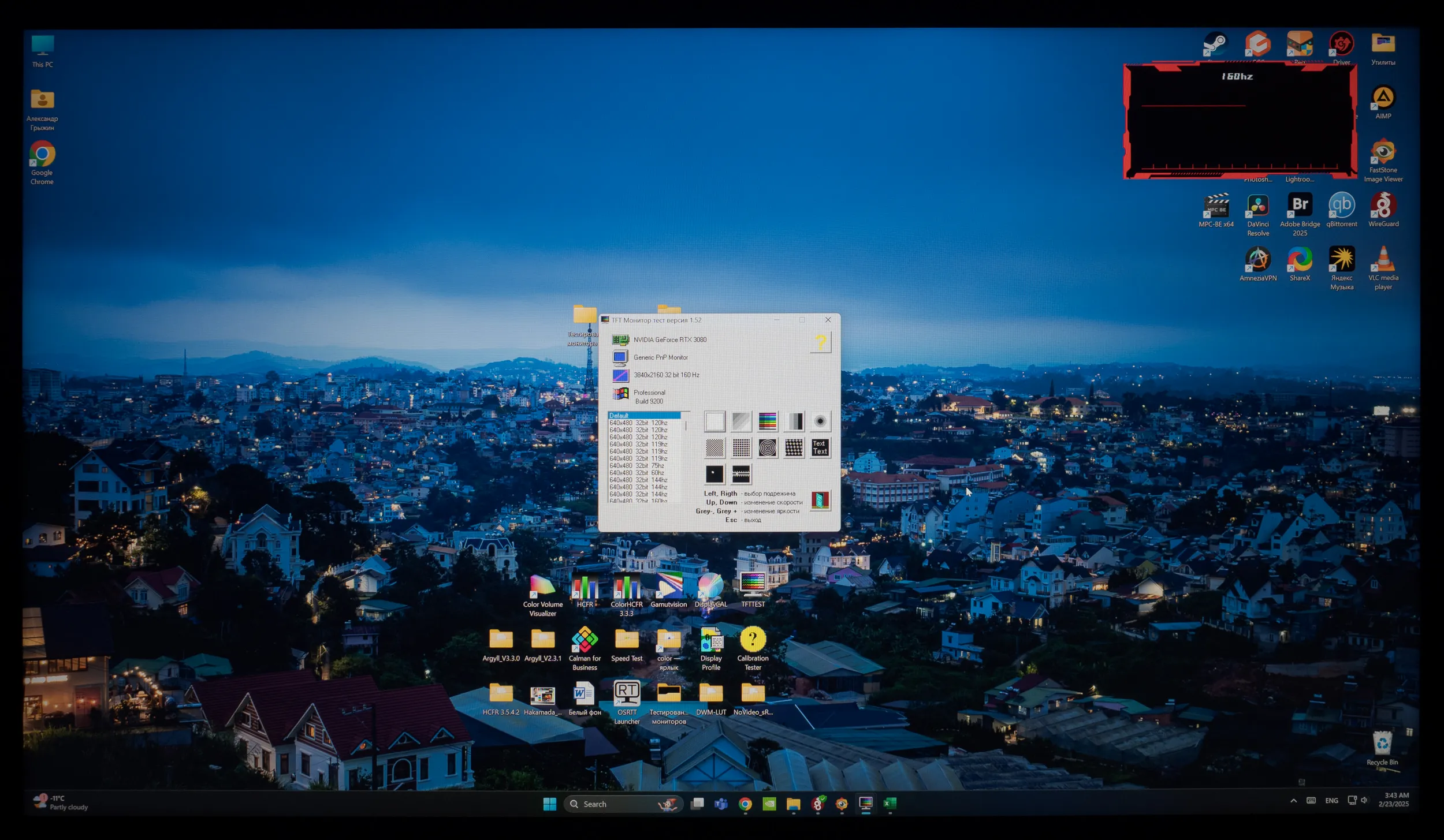1444x840 pixels.
Task: Open the Text readability test
Action: pos(820,448)
